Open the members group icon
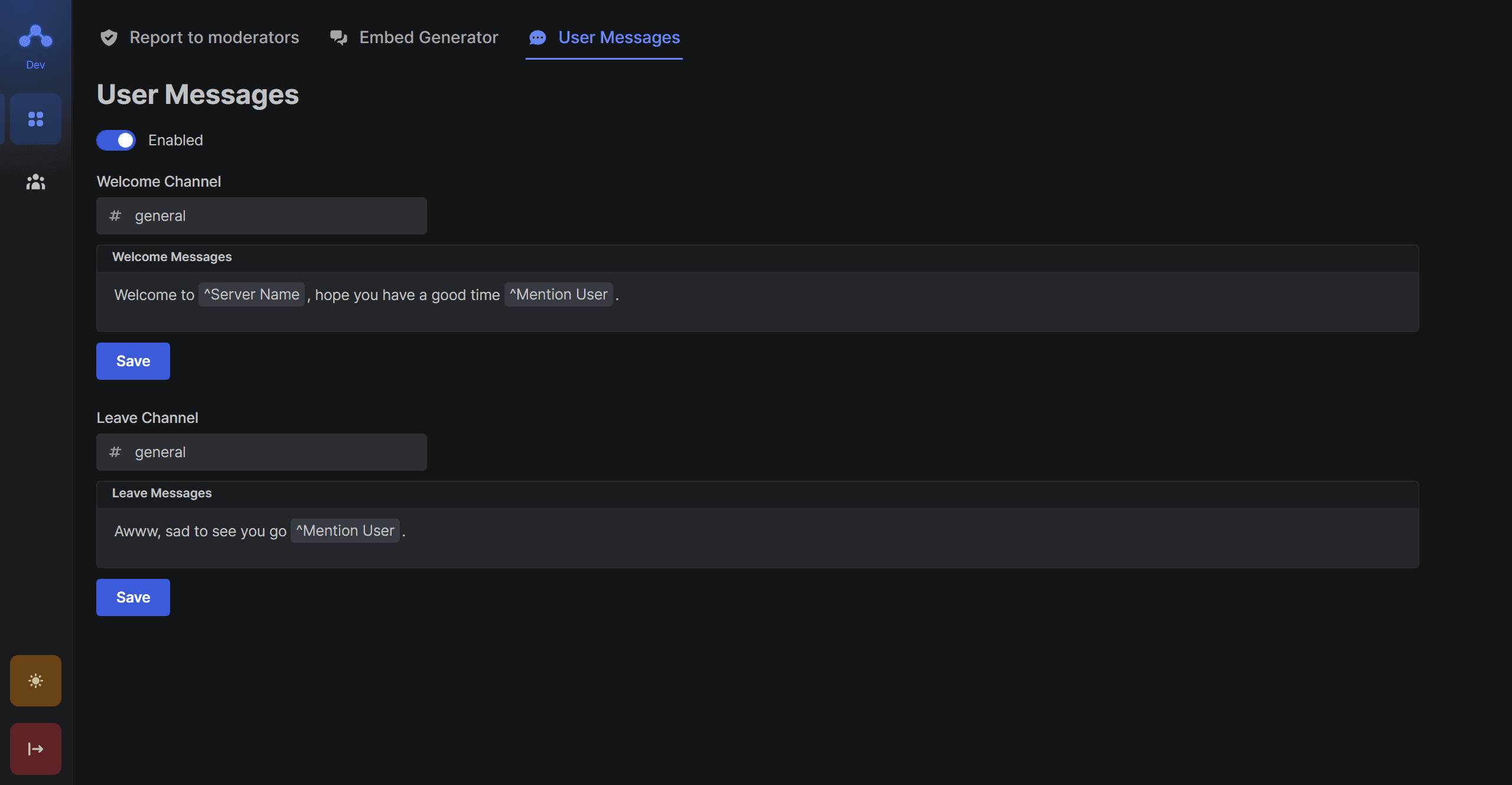The width and height of the screenshot is (1512, 785). click(x=35, y=182)
